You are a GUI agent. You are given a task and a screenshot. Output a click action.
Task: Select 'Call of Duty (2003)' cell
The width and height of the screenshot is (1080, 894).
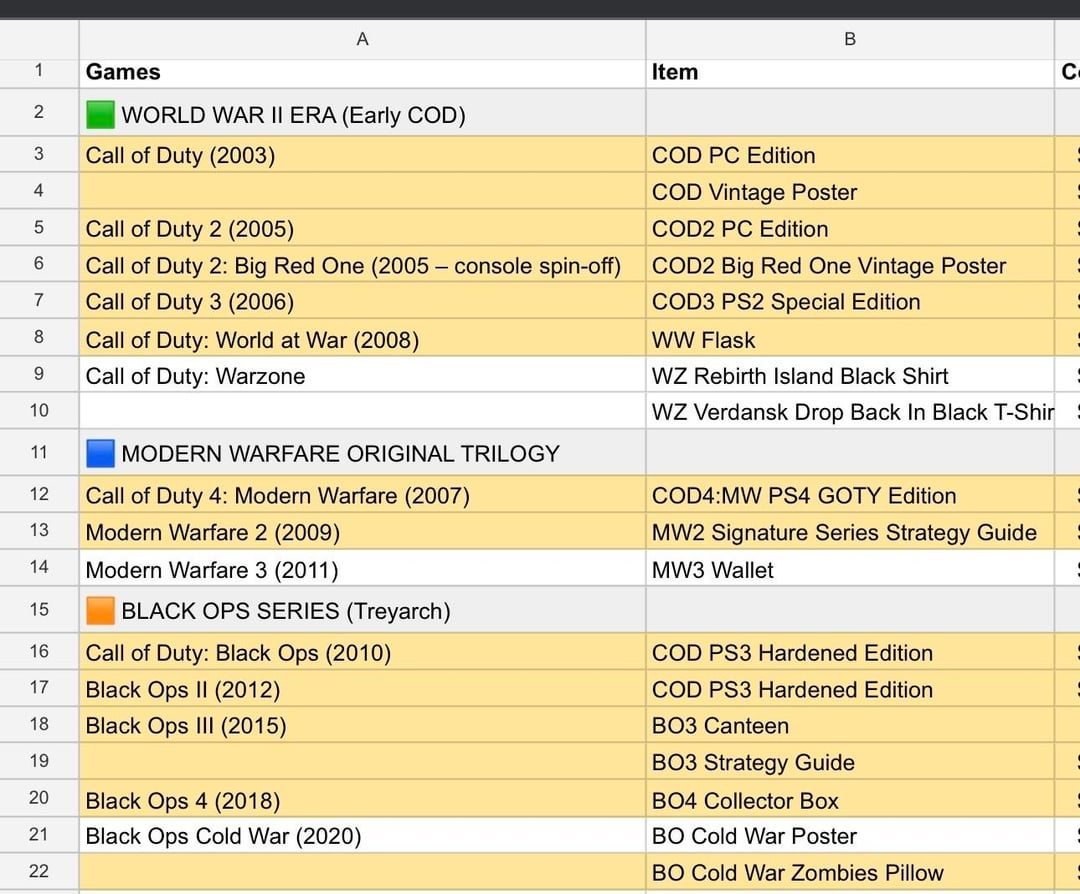click(x=362, y=155)
